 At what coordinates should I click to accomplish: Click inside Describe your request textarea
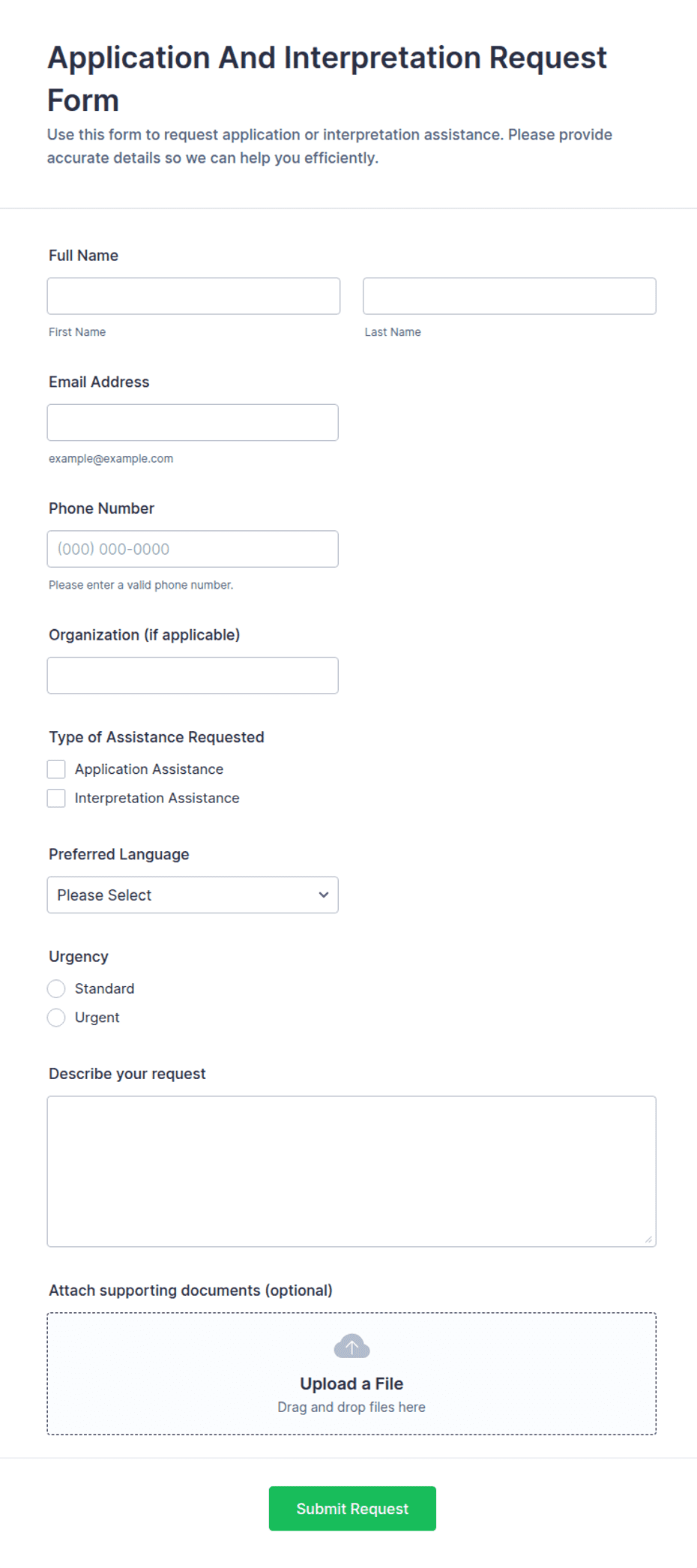click(x=351, y=1171)
